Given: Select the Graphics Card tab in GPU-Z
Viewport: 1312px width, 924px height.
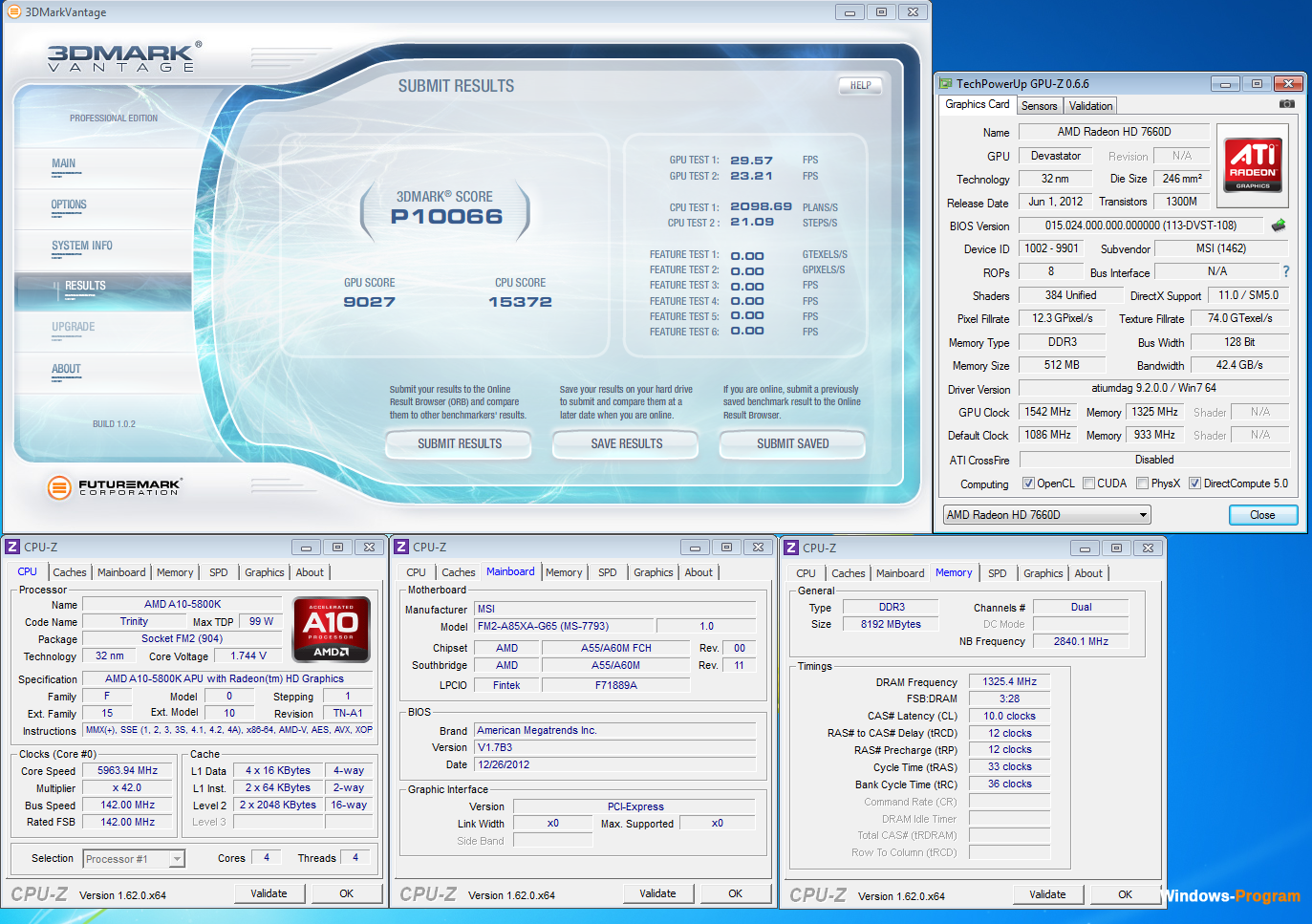Looking at the screenshot, I should pos(977,104).
